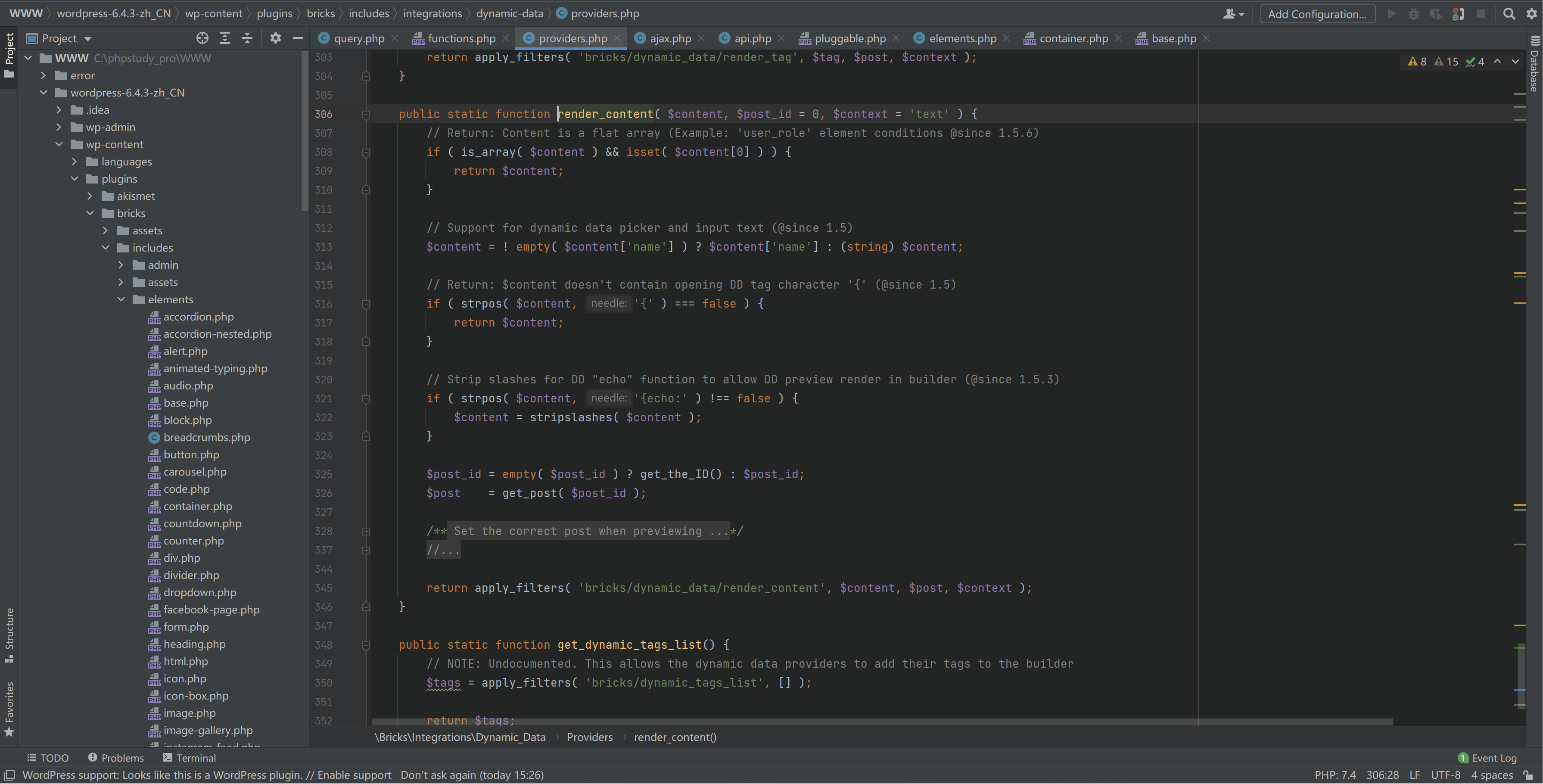Click the Run configuration play icon
This screenshot has height=784, width=1543.
[x=1392, y=14]
